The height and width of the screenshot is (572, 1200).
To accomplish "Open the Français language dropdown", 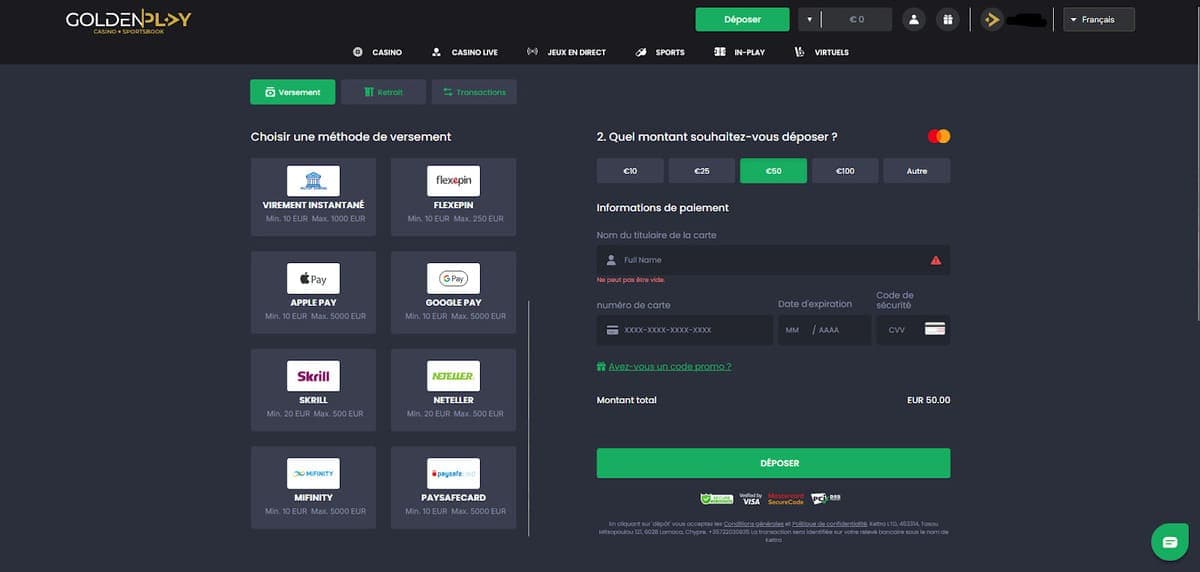I will click(1098, 20).
